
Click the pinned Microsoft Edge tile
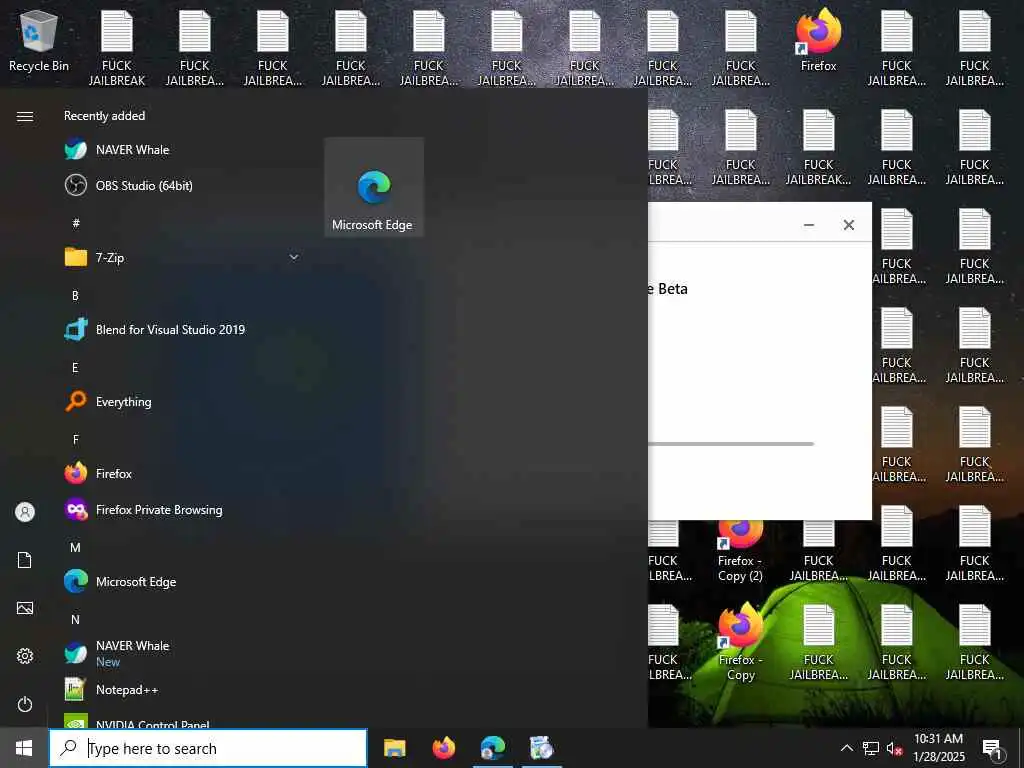pyautogui.click(x=374, y=187)
